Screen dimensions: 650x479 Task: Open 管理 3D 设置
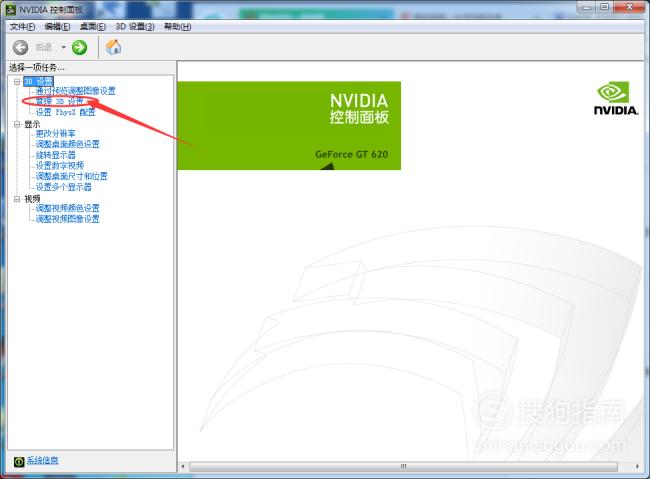click(x=60, y=101)
